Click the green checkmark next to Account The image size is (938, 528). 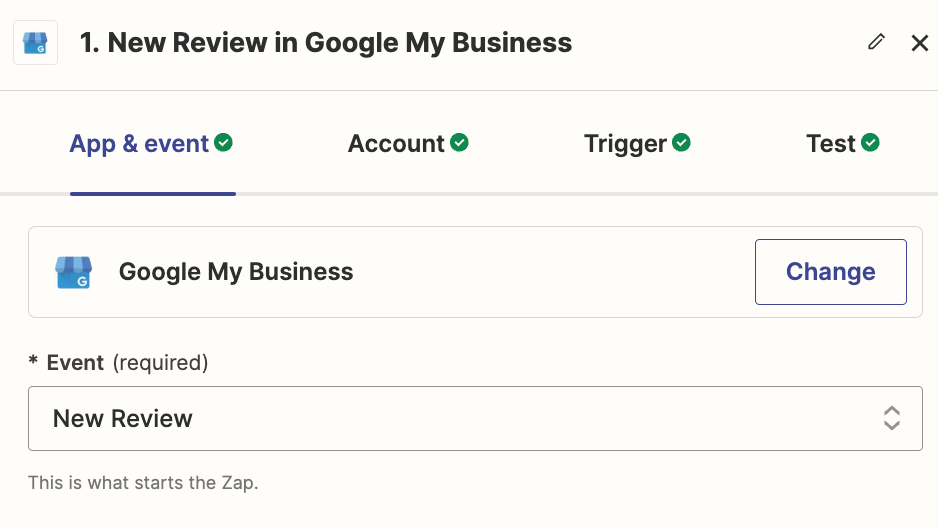(x=459, y=143)
